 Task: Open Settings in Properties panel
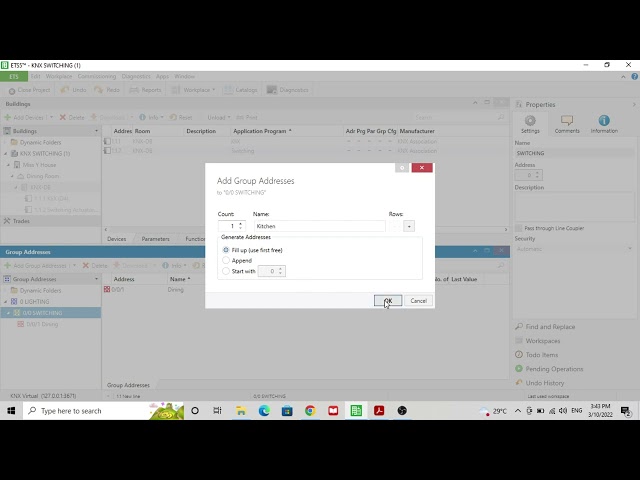[530, 124]
